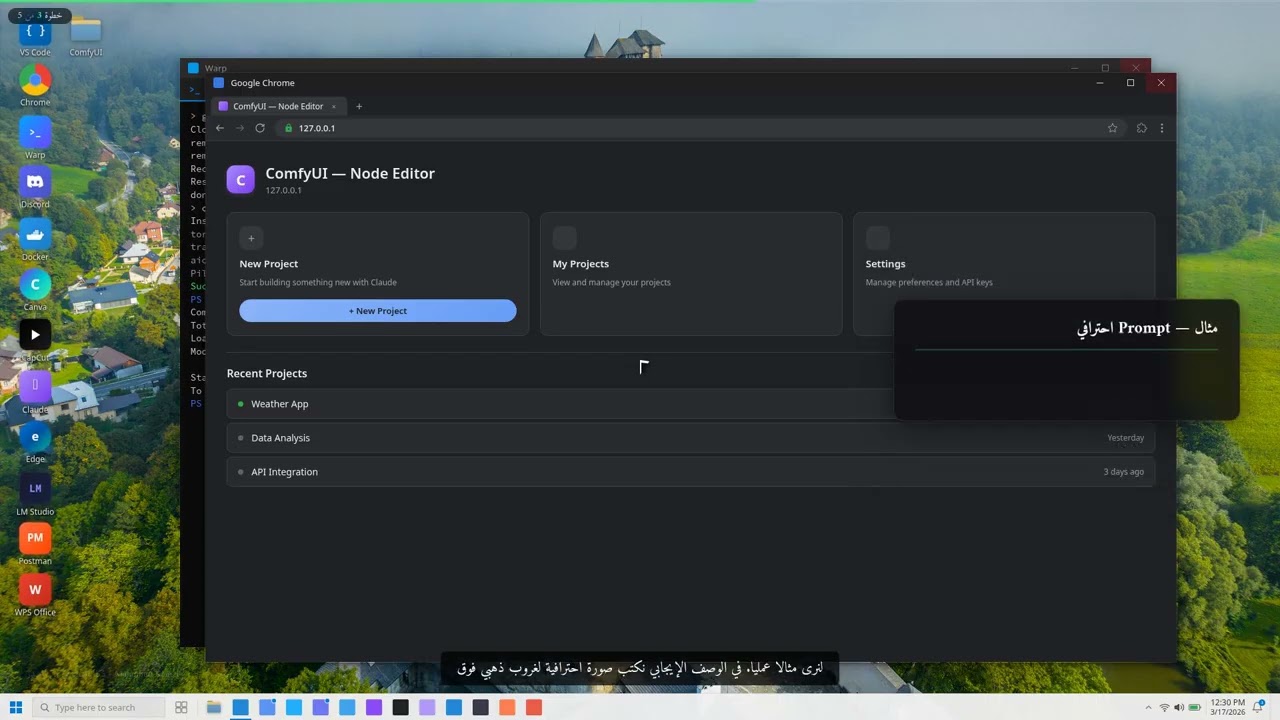Click the 'Manage preferences and API keys' text
Viewport: 1280px width, 720px height.
pyautogui.click(x=929, y=282)
